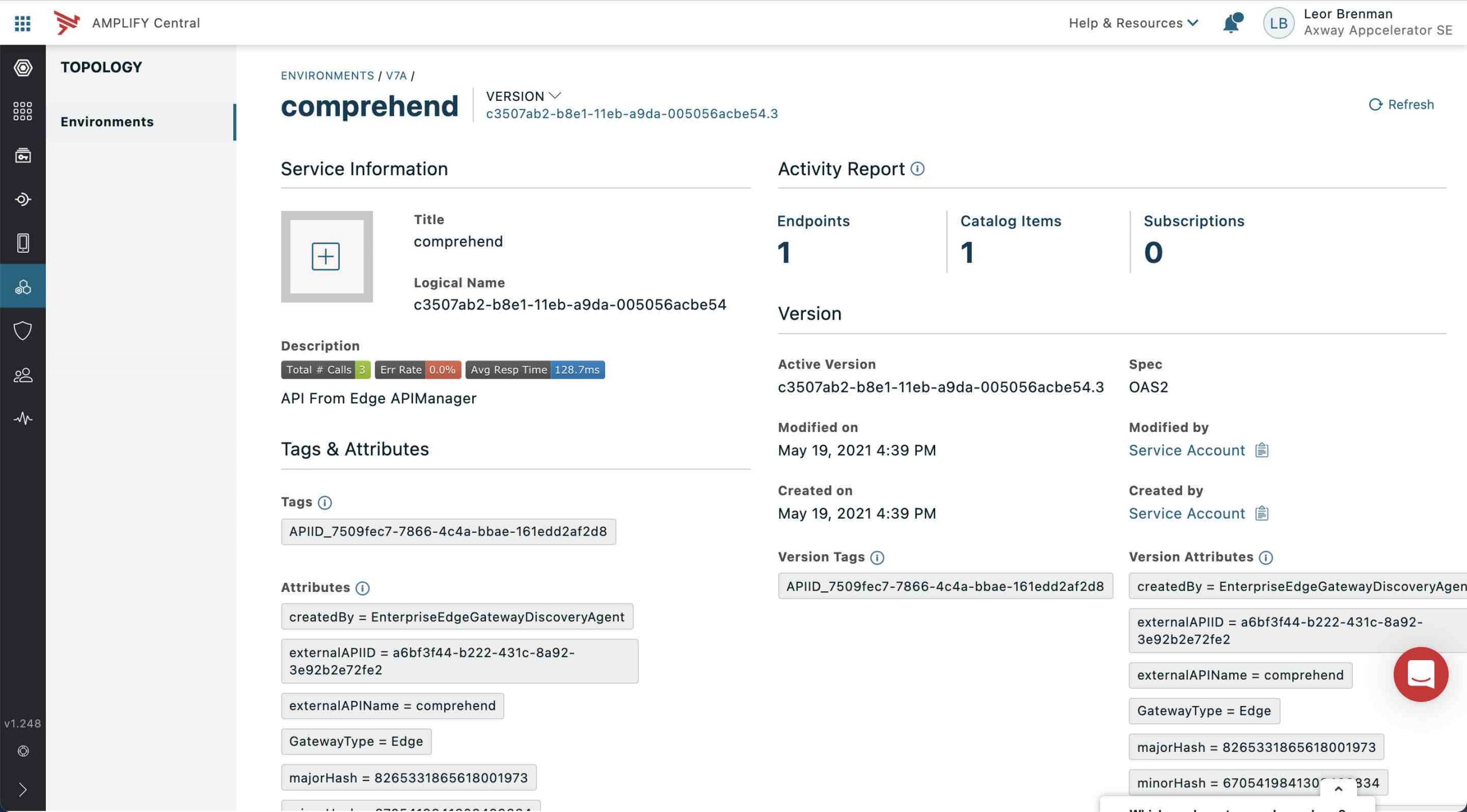Click the APIID tag chip under Tags
The height and width of the screenshot is (812, 1467).
(448, 532)
